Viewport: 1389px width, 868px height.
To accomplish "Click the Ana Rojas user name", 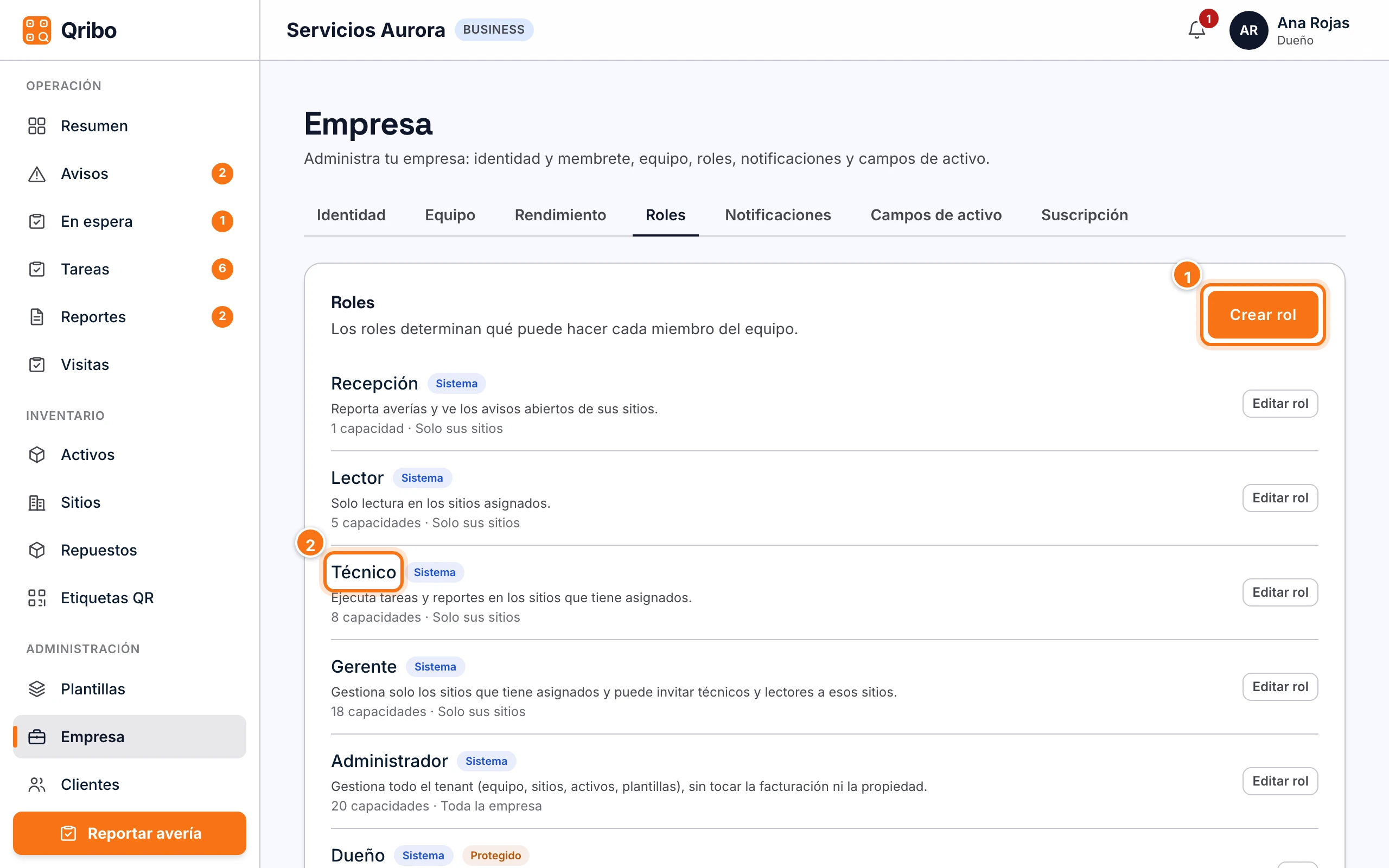I will click(1312, 23).
